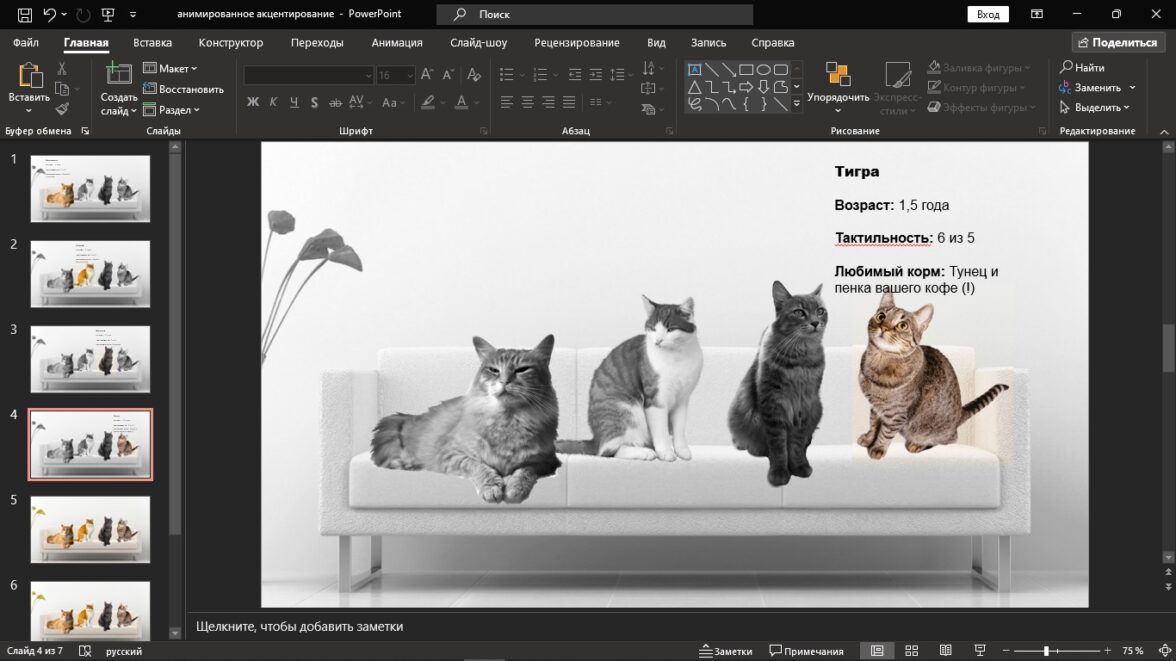Click the Clear Formatting icon
Image resolution: width=1176 pixels, height=661 pixels.
pyautogui.click(x=474, y=75)
